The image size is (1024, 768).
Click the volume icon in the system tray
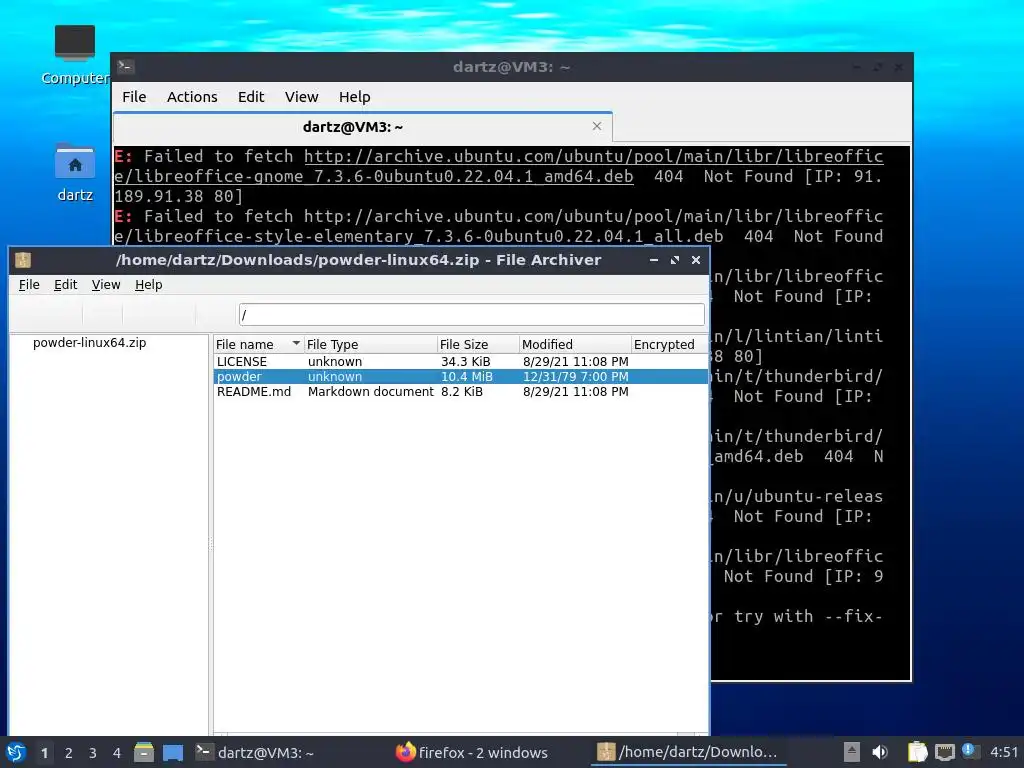point(880,752)
